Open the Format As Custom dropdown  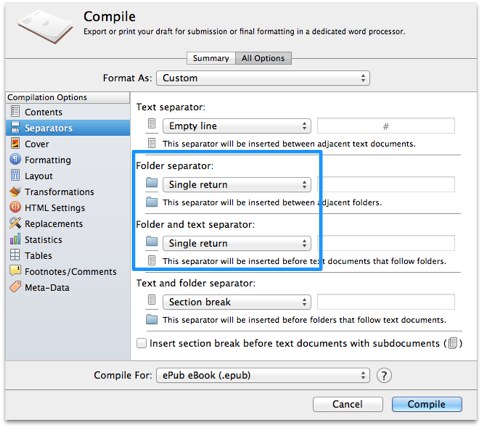[263, 78]
